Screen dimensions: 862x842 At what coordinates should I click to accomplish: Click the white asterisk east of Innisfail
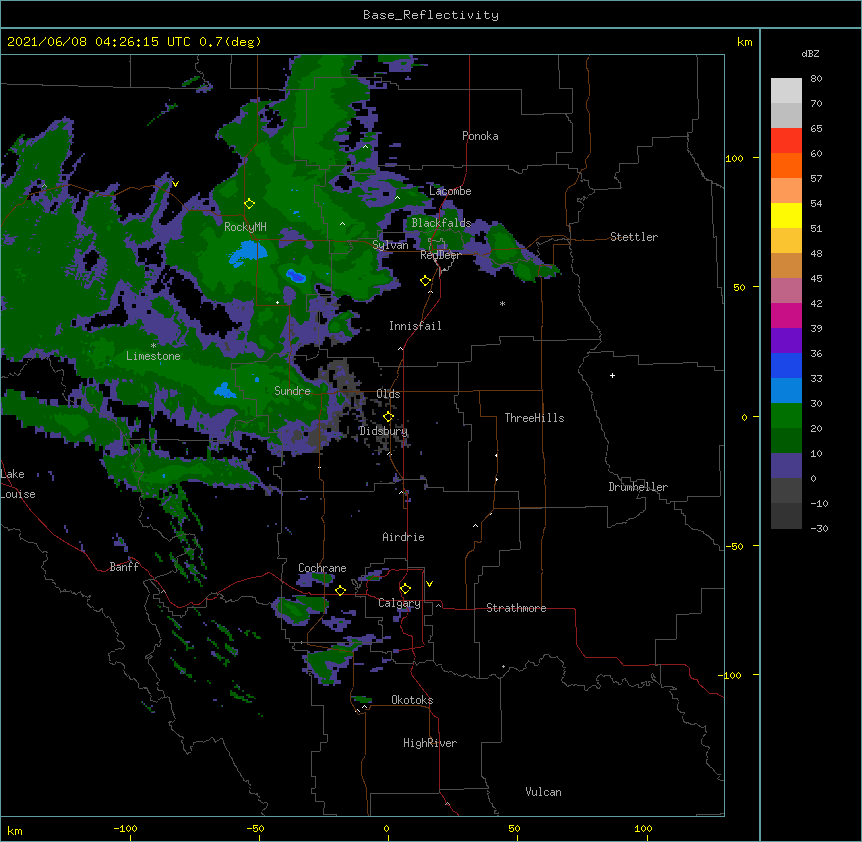(x=502, y=303)
